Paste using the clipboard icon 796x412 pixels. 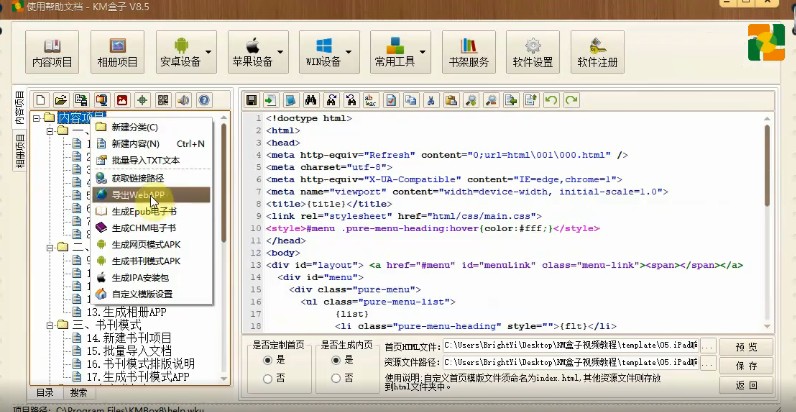[x=451, y=100]
